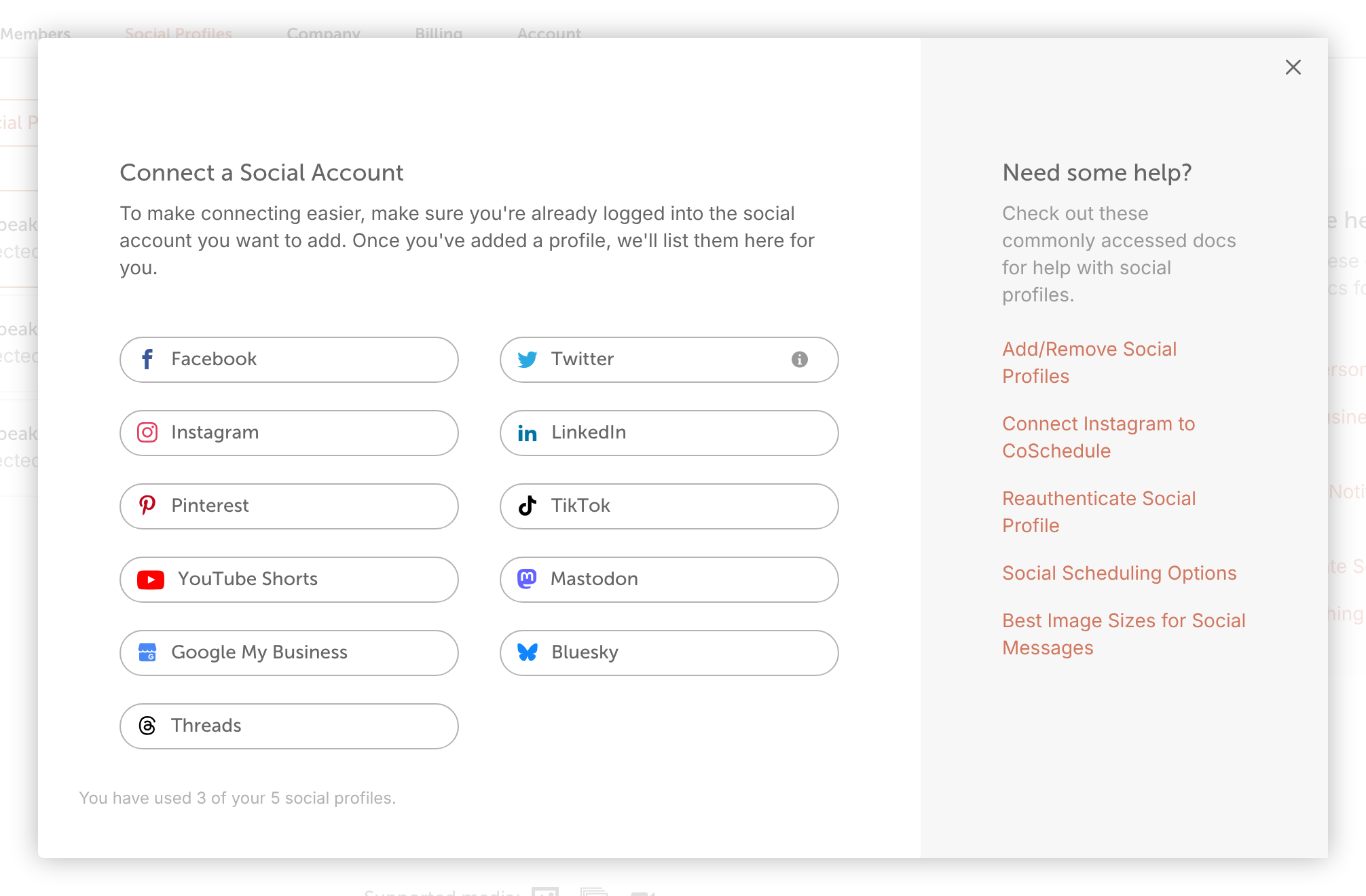1366x896 pixels.
Task: Switch to the Company tab behind dialog
Action: [323, 33]
